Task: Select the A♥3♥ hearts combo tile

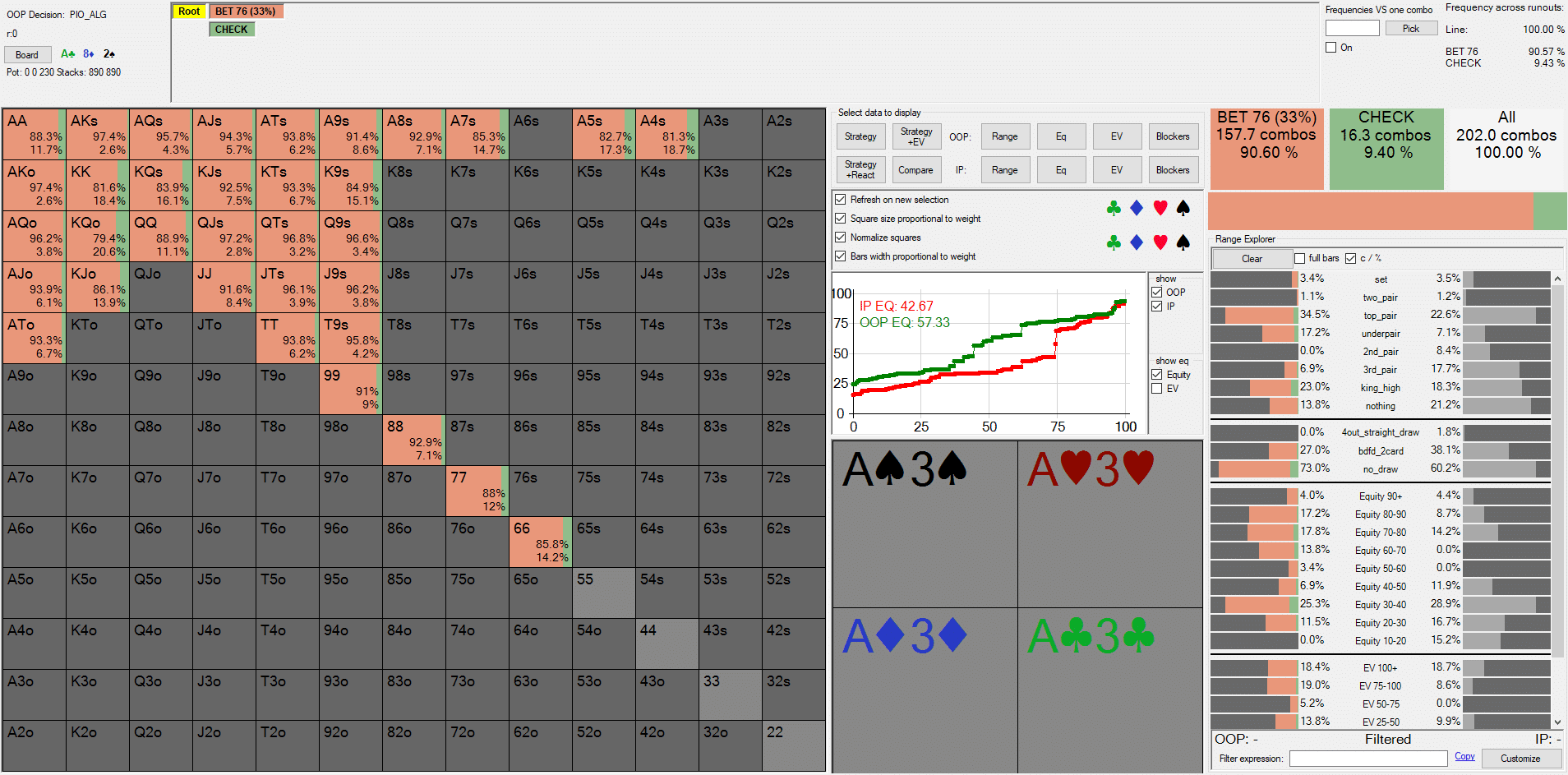Action: point(1109,524)
